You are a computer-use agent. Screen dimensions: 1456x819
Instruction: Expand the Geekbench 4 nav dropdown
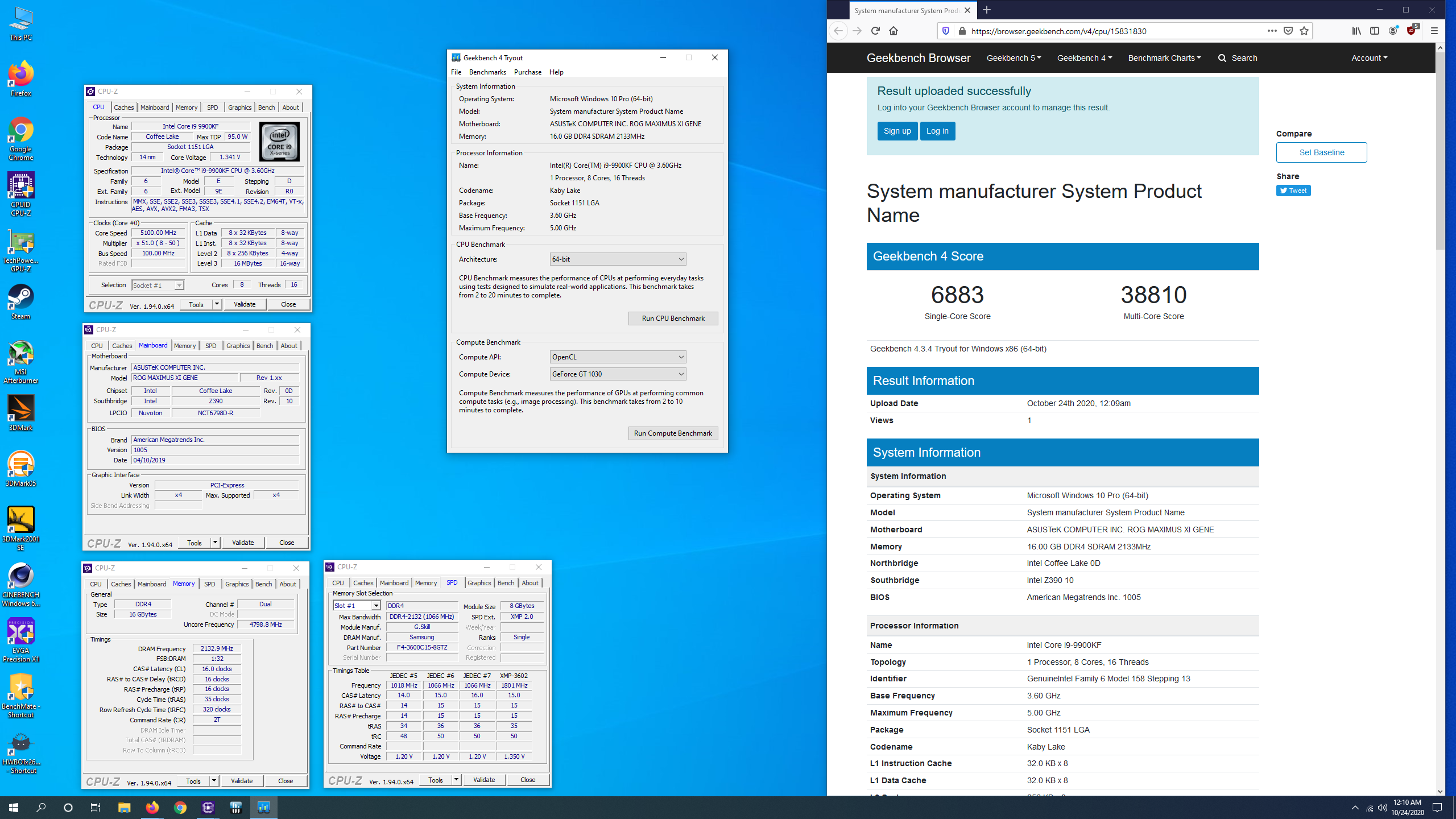coord(1084,58)
